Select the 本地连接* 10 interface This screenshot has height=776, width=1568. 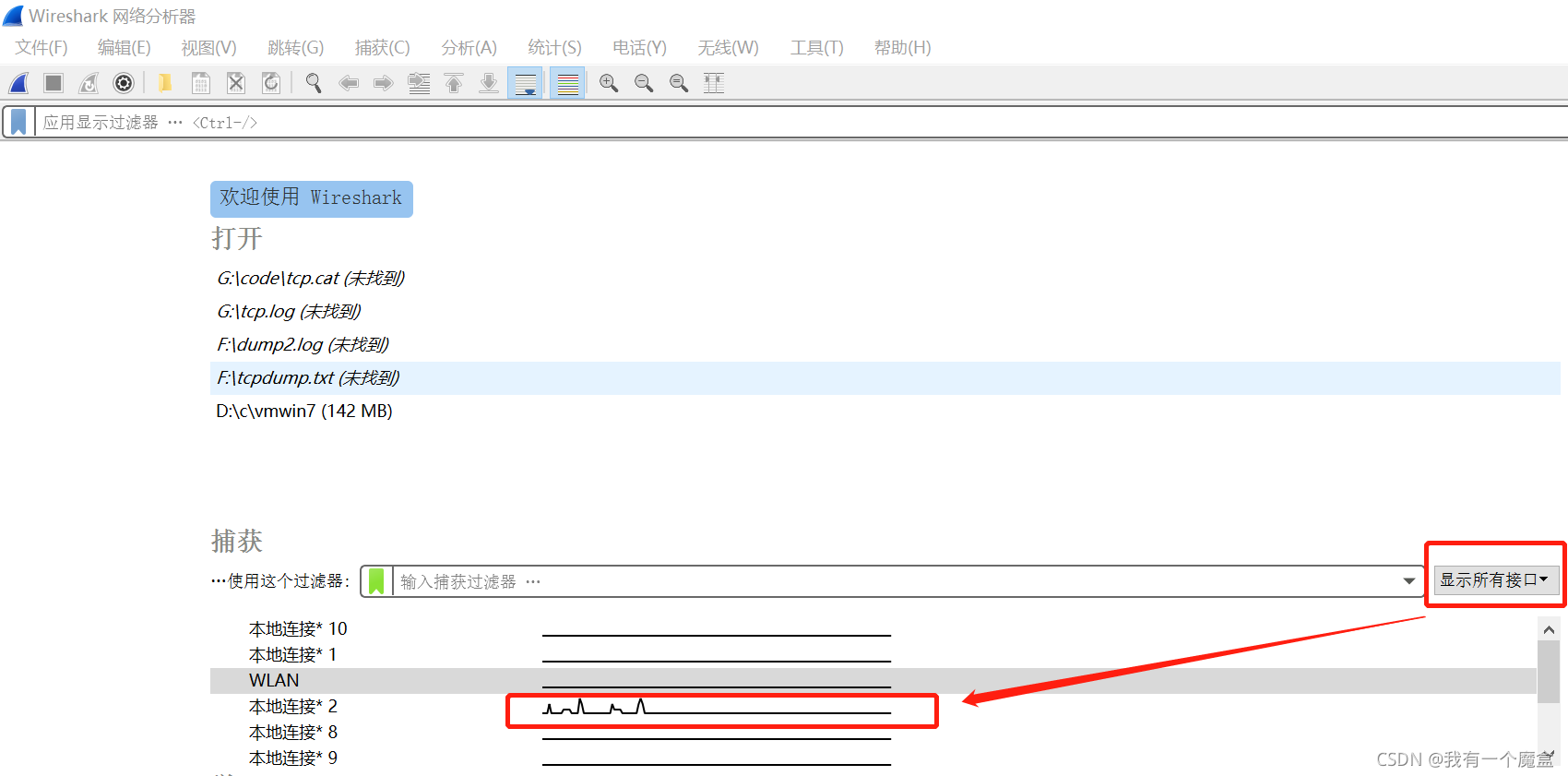(298, 628)
